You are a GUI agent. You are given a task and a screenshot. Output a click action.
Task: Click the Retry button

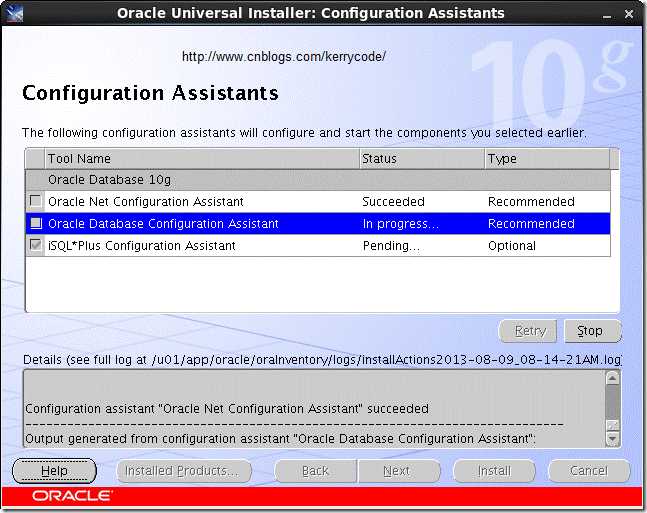530,331
